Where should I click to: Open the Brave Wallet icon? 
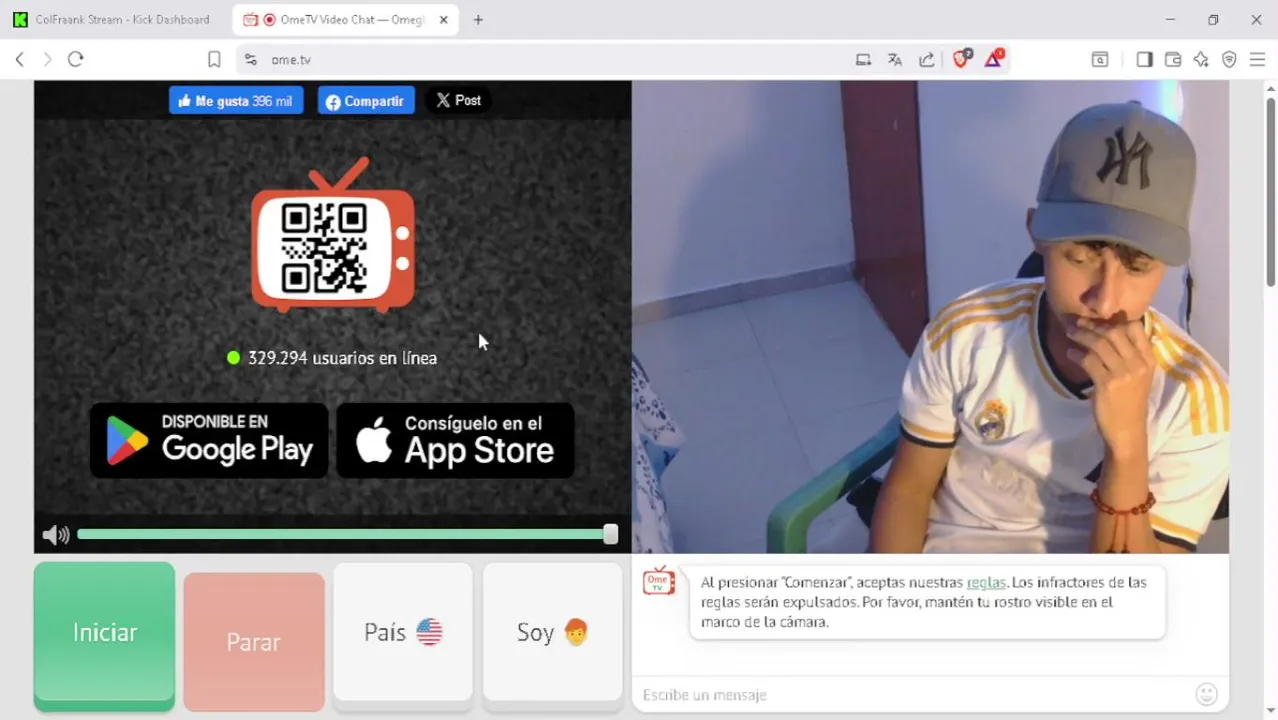coord(1173,60)
